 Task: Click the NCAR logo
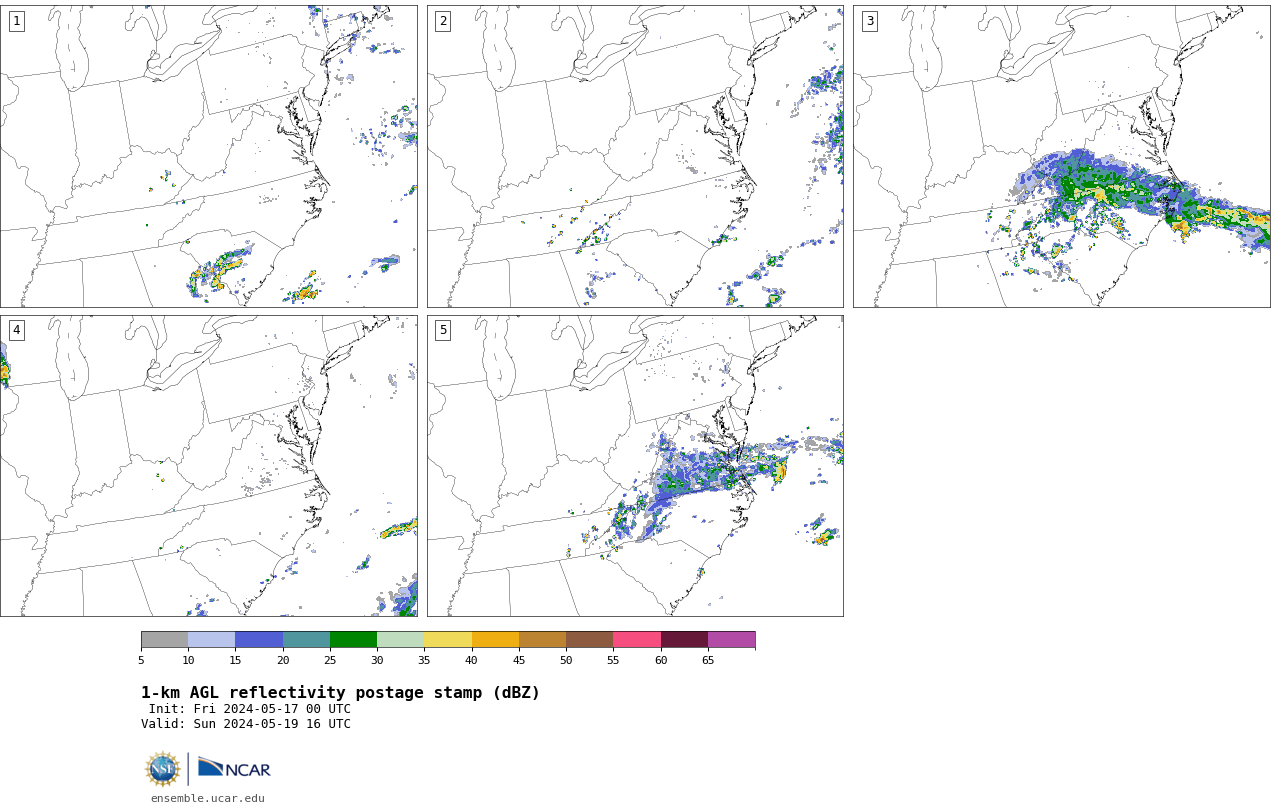[234, 769]
